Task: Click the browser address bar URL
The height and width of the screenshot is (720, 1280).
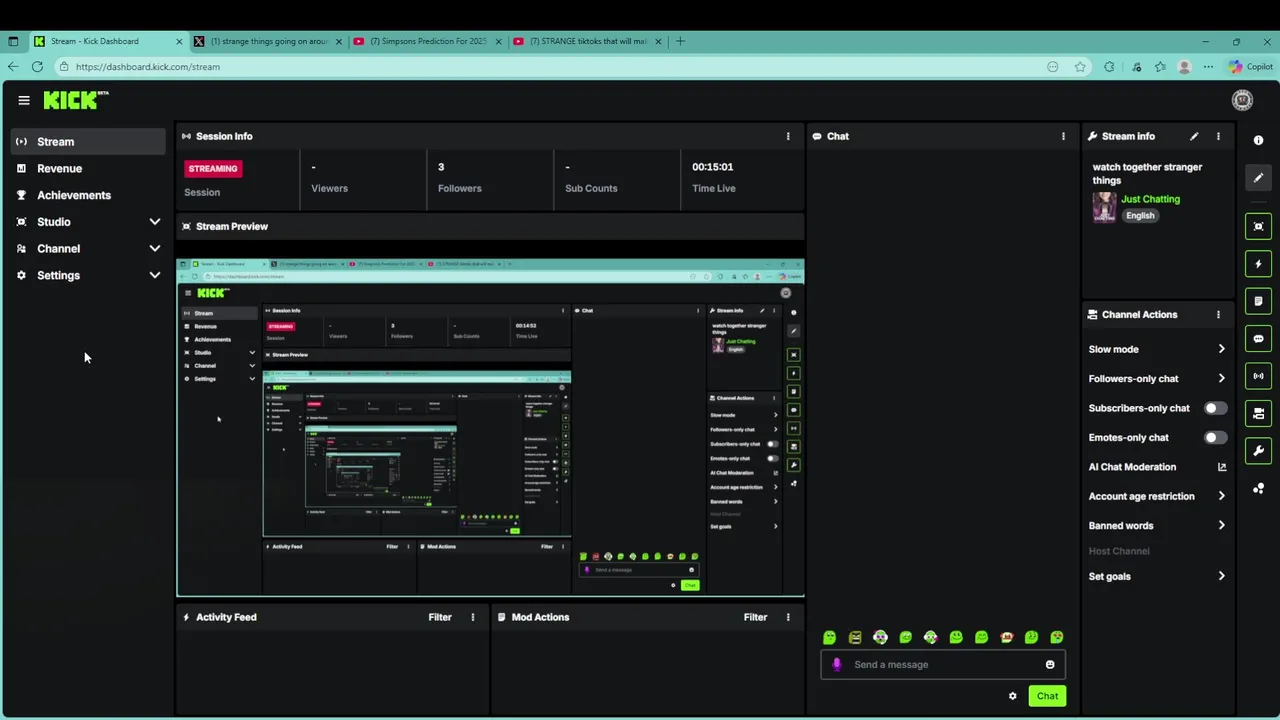Action: tap(148, 67)
